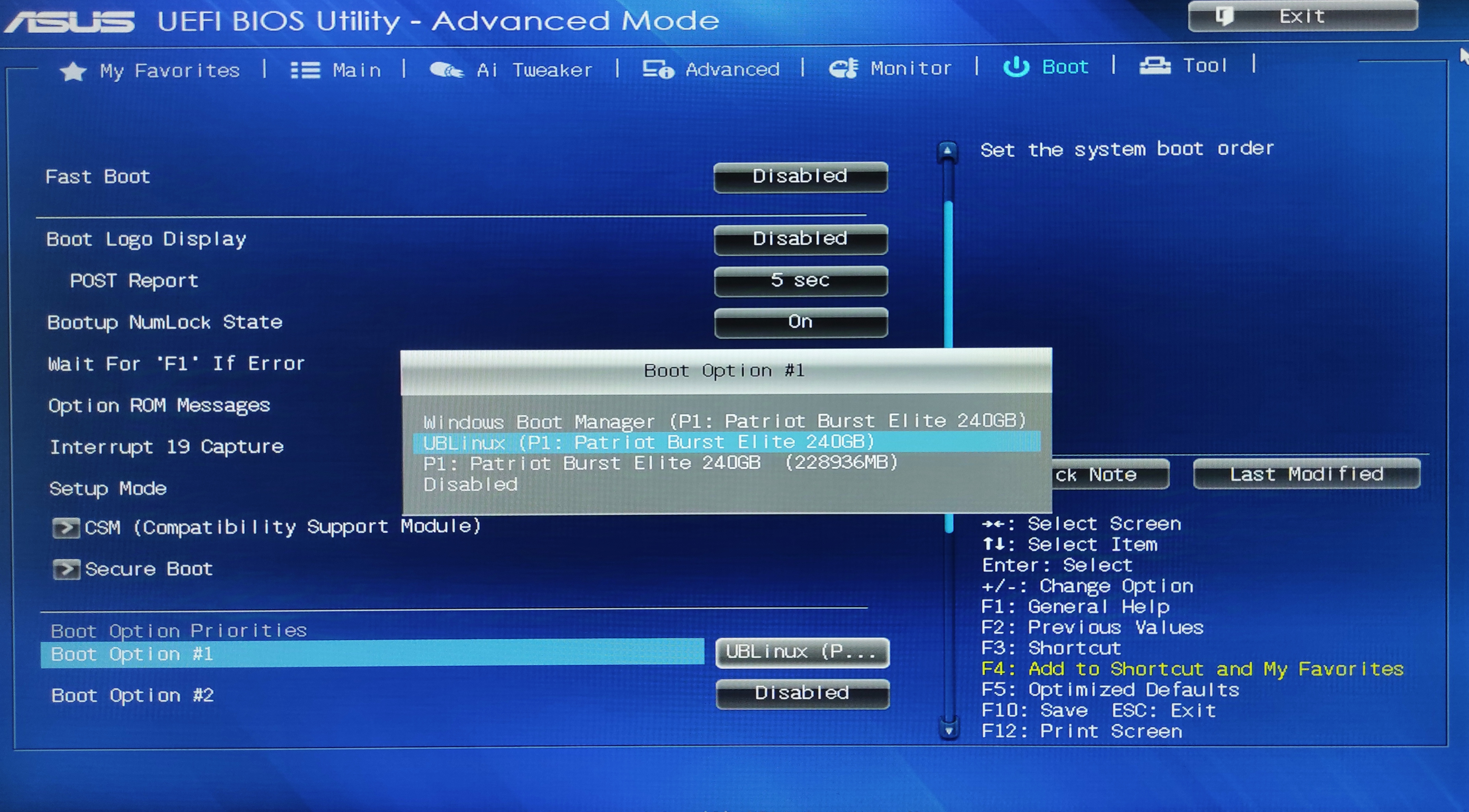
Task: Open the Advanced tab
Action: 711,69
